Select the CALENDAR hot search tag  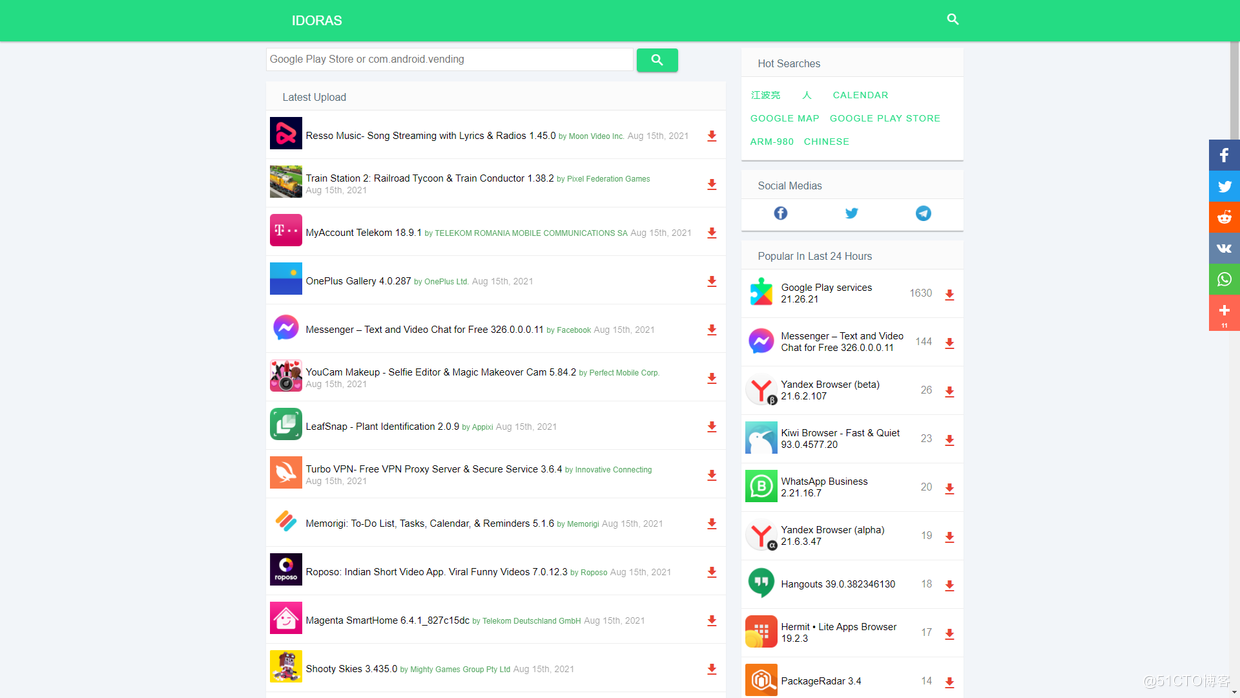point(860,95)
